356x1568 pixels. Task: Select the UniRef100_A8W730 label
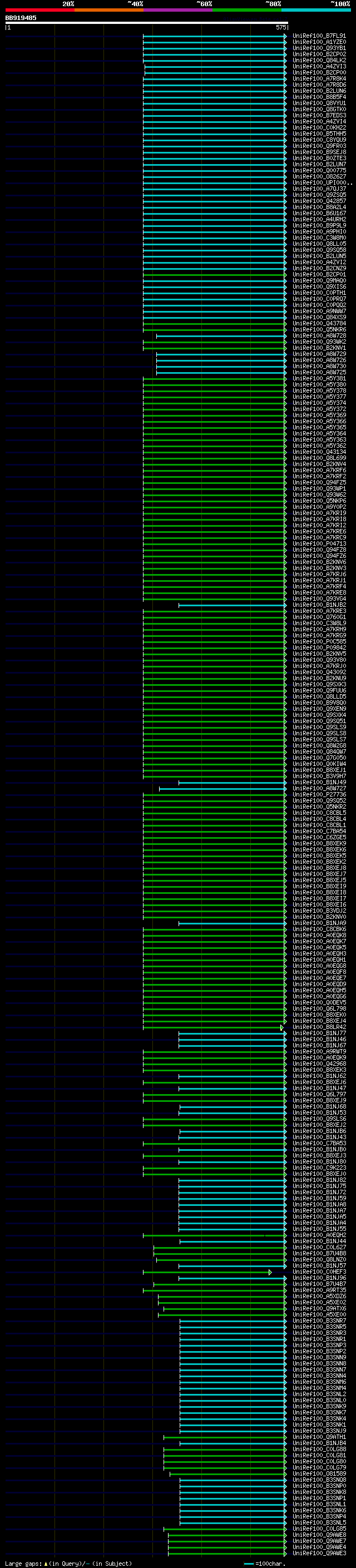[319, 367]
